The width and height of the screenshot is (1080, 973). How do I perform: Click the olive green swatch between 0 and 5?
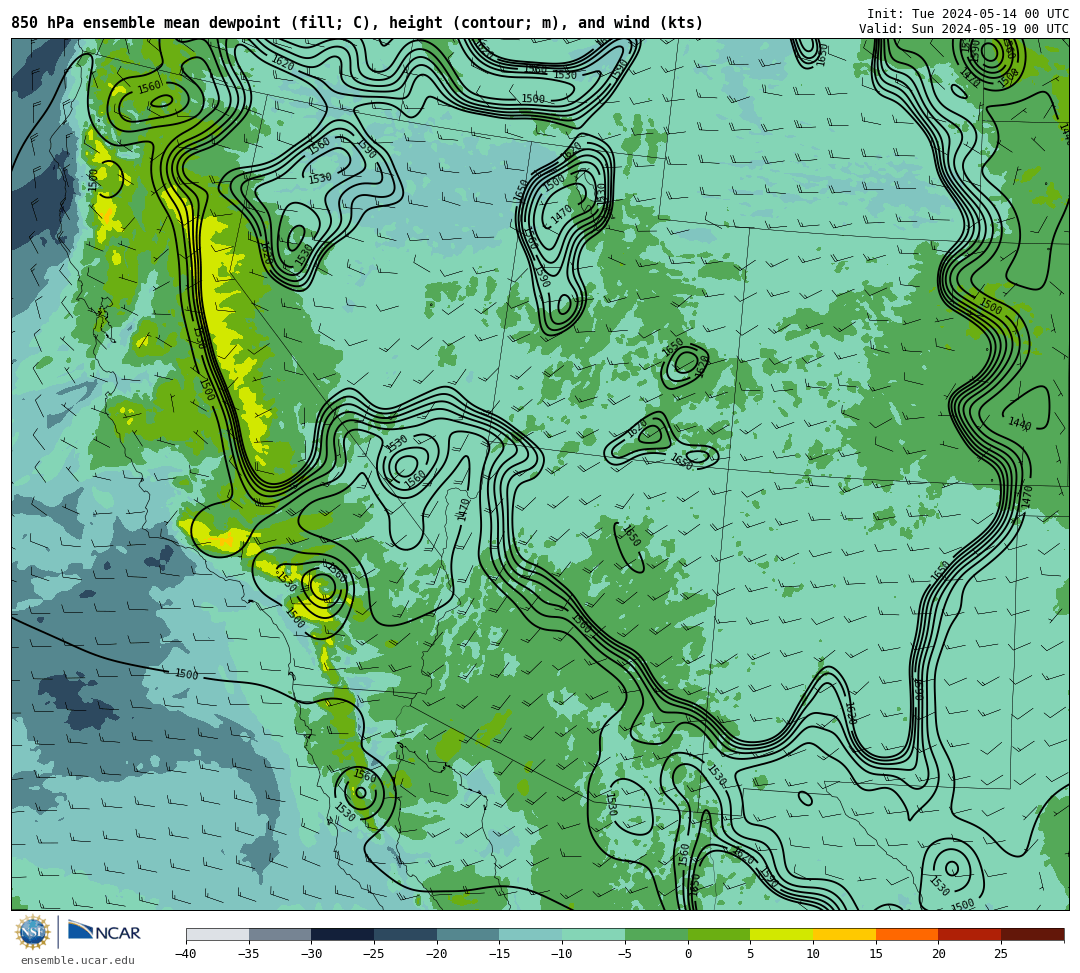(x=719, y=934)
